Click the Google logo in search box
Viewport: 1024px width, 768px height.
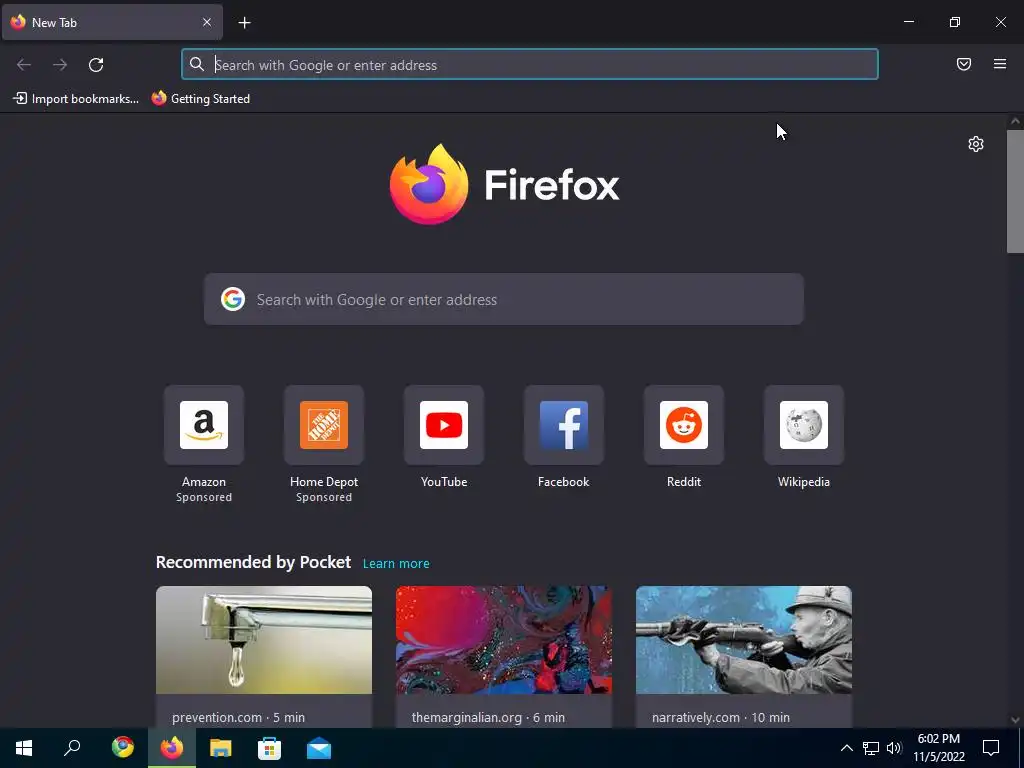click(x=232, y=299)
